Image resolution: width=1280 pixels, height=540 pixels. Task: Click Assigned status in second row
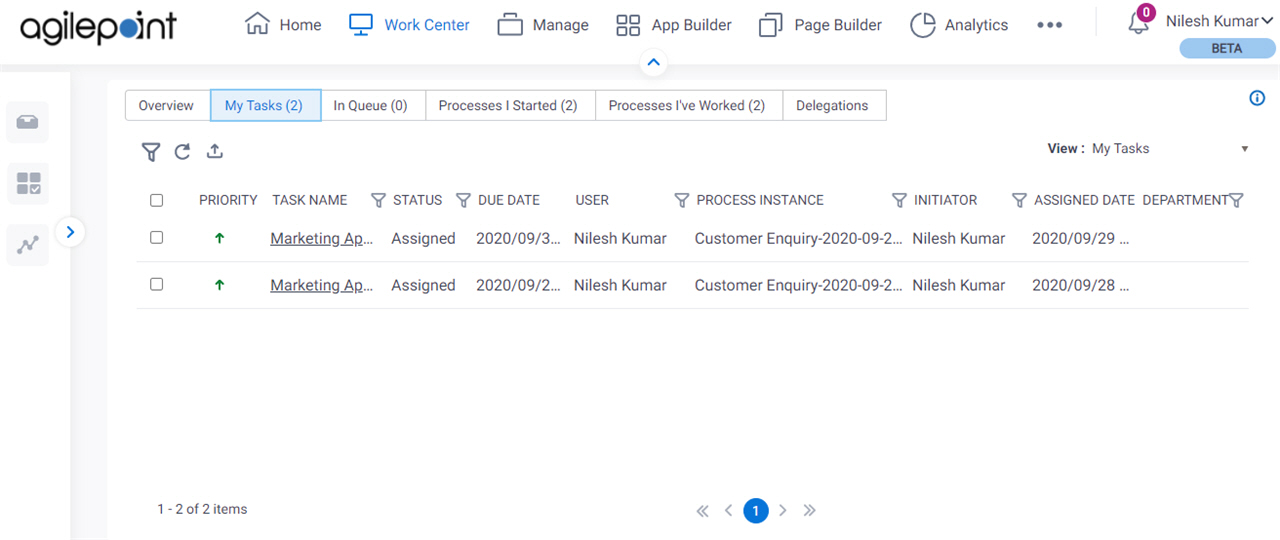point(423,285)
